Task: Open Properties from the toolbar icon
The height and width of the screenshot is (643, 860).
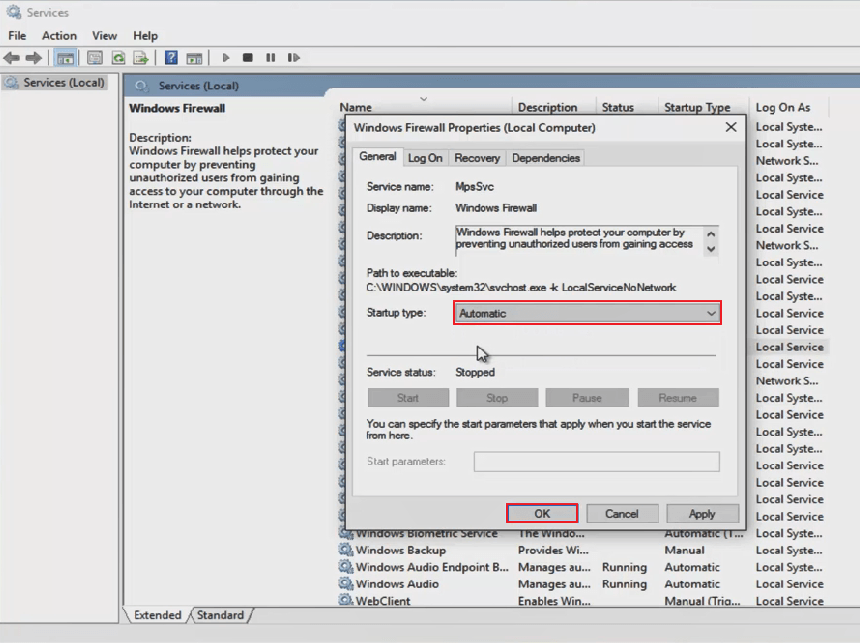Action: (x=95, y=58)
